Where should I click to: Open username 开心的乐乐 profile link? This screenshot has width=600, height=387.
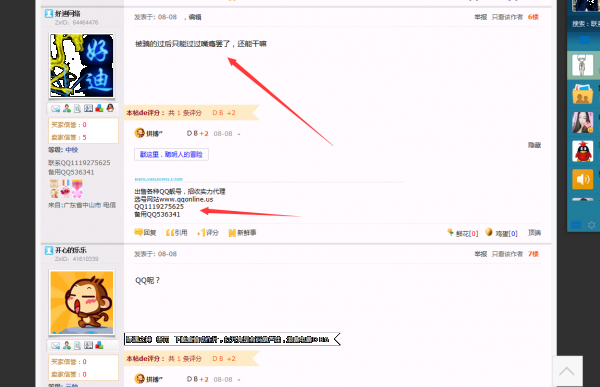point(70,250)
